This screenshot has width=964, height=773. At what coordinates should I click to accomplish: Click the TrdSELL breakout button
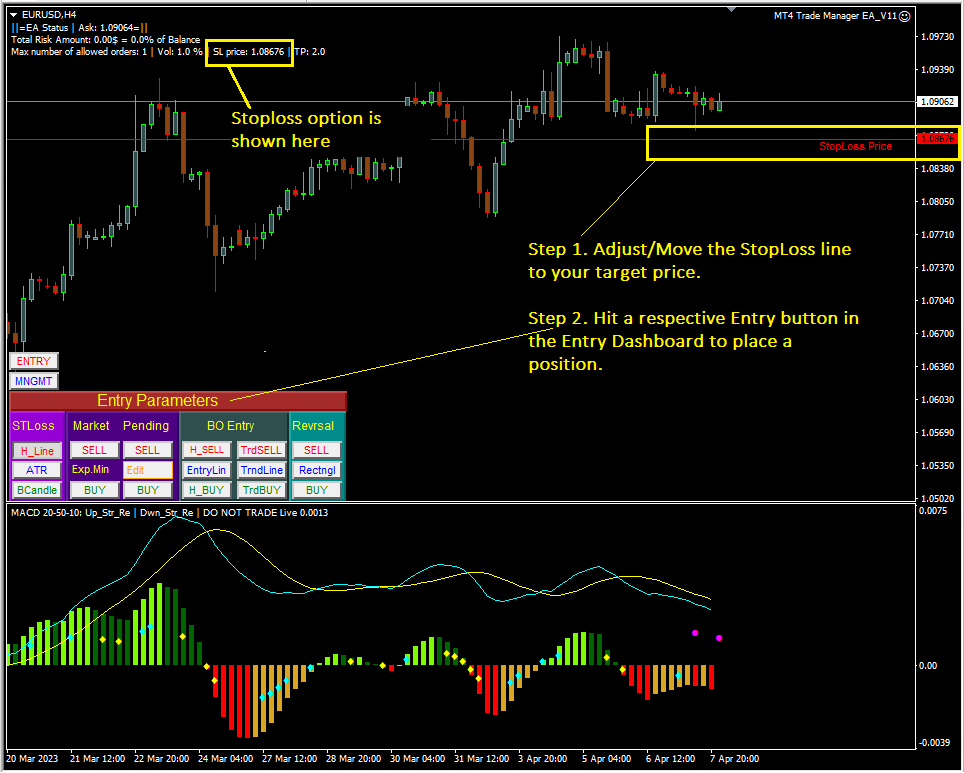click(x=261, y=451)
